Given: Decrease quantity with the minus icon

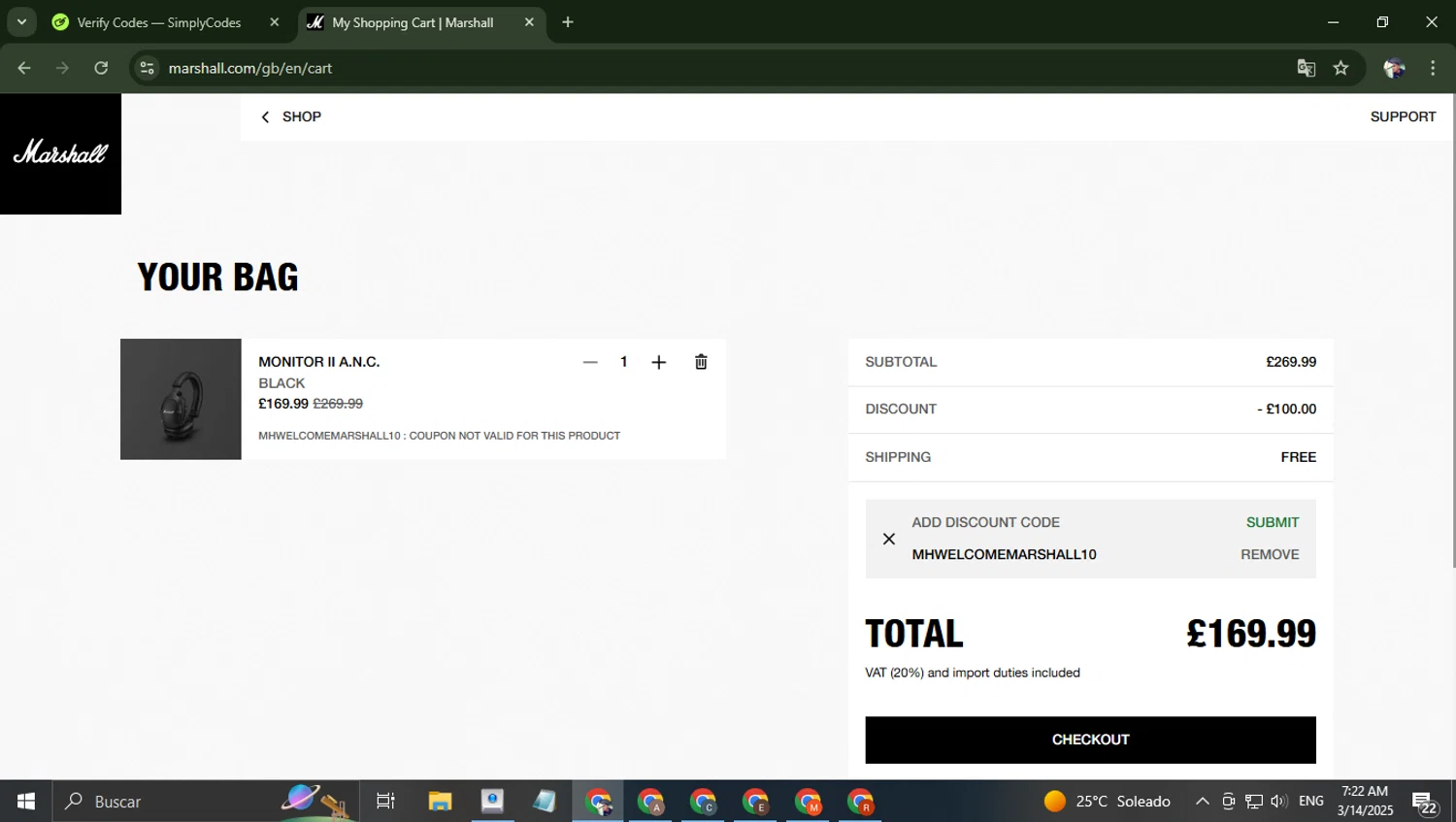Looking at the screenshot, I should click(590, 362).
